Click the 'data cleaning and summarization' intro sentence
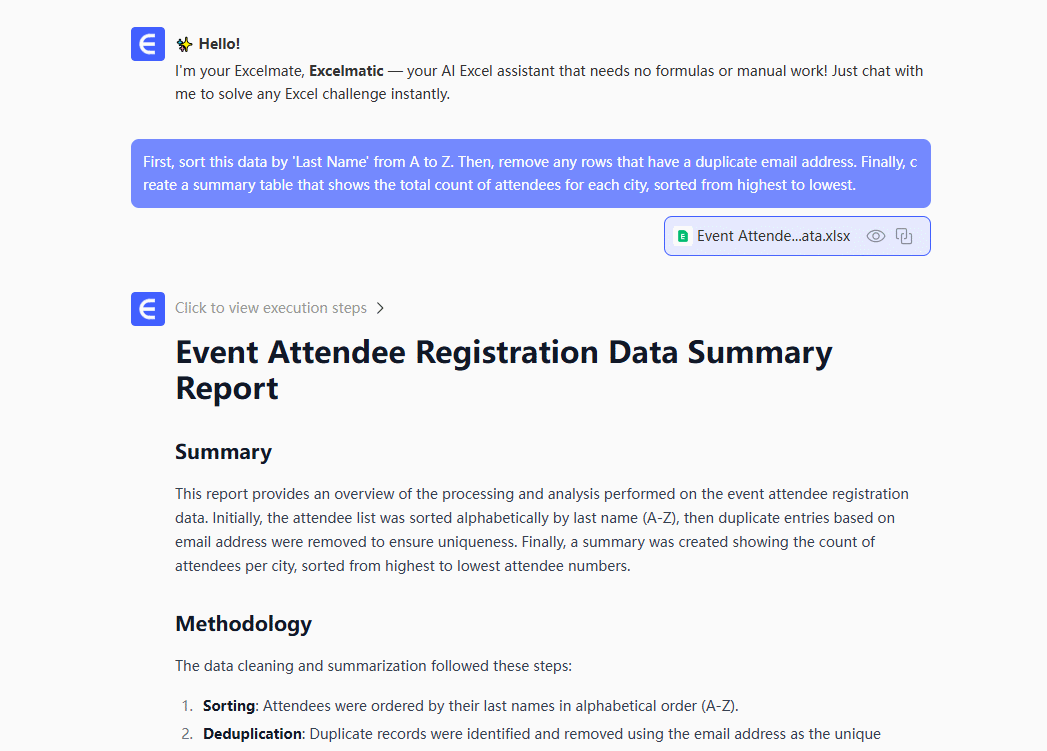1047x751 pixels. 373,666
